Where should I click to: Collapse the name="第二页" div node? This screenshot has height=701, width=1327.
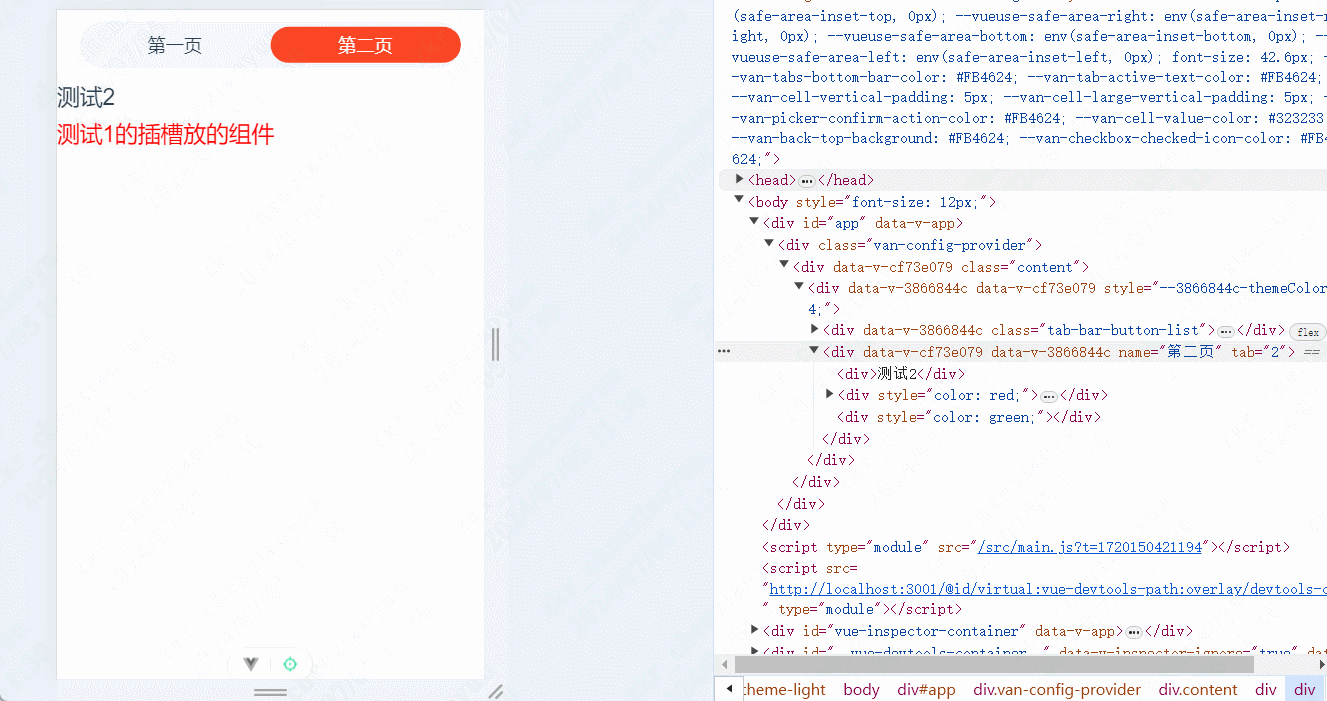coord(815,352)
